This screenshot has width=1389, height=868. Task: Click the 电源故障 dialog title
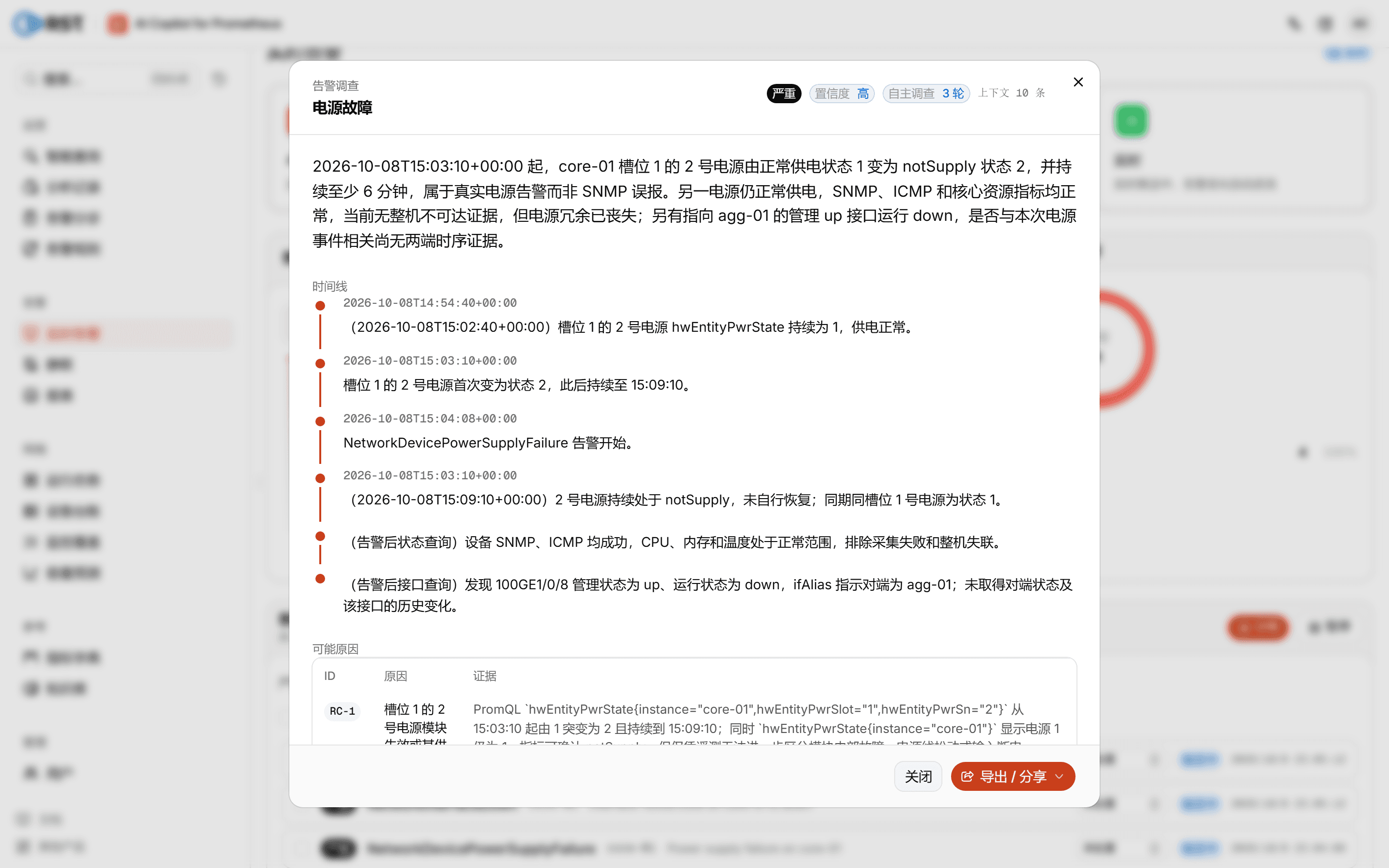(x=342, y=108)
